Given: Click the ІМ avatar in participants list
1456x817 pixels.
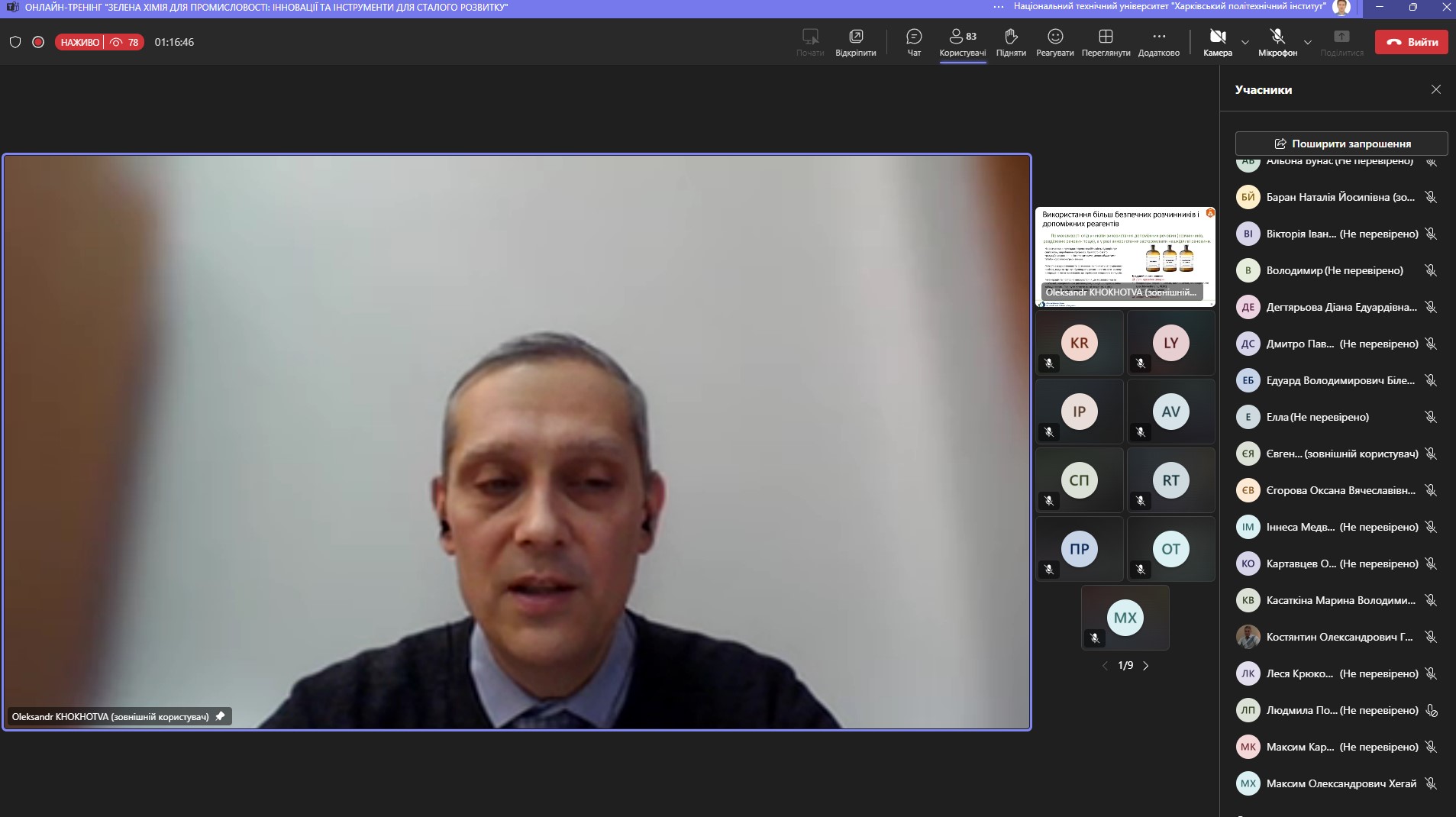Looking at the screenshot, I should 1248,527.
